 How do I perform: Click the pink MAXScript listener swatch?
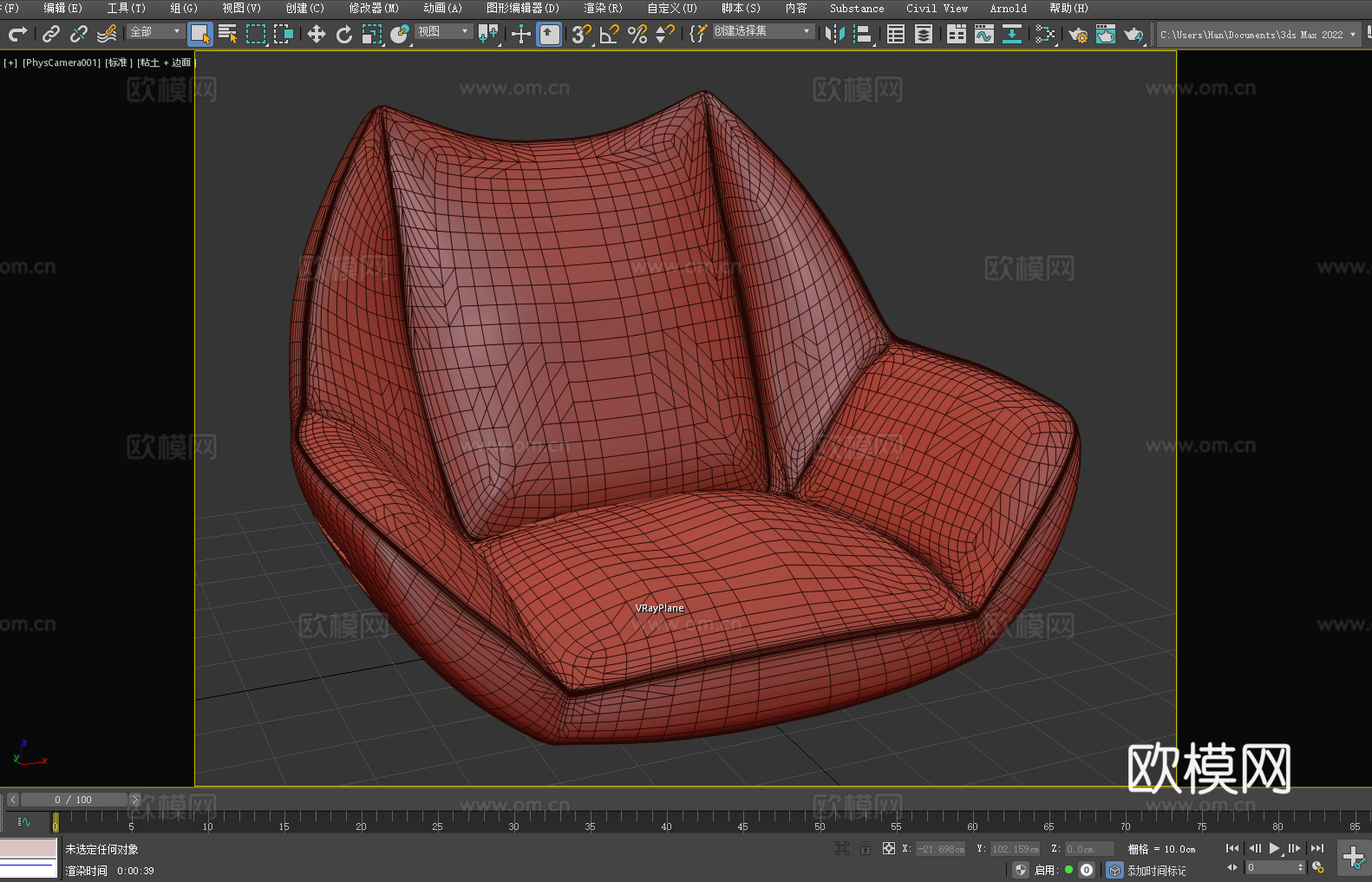tap(28, 848)
